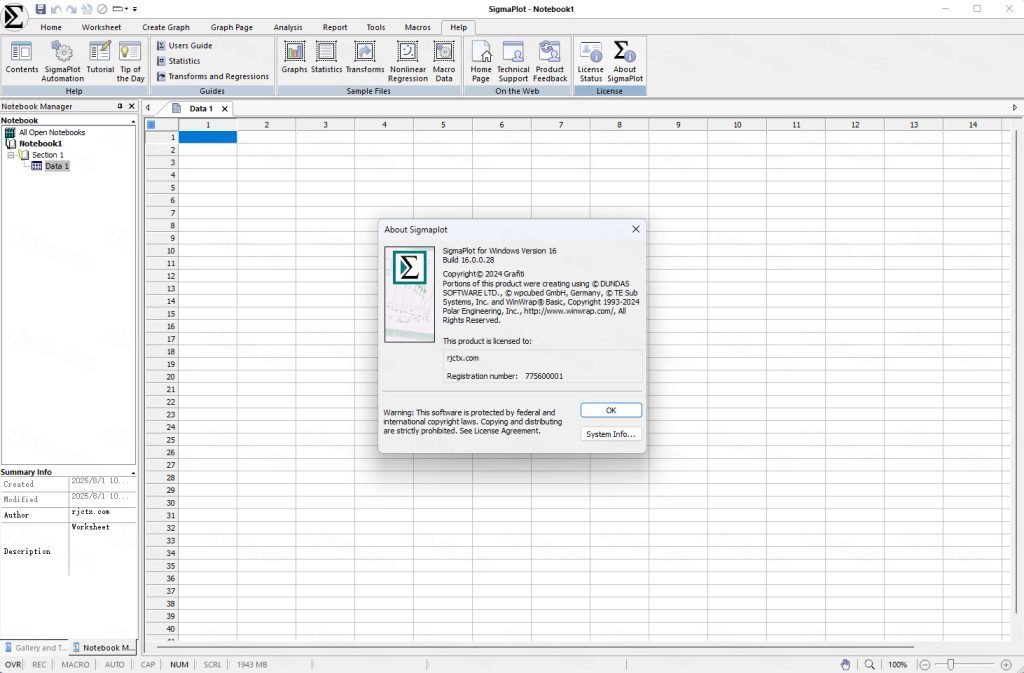
Task: Toggle the MACRO indicator in the status bar
Action: point(75,665)
